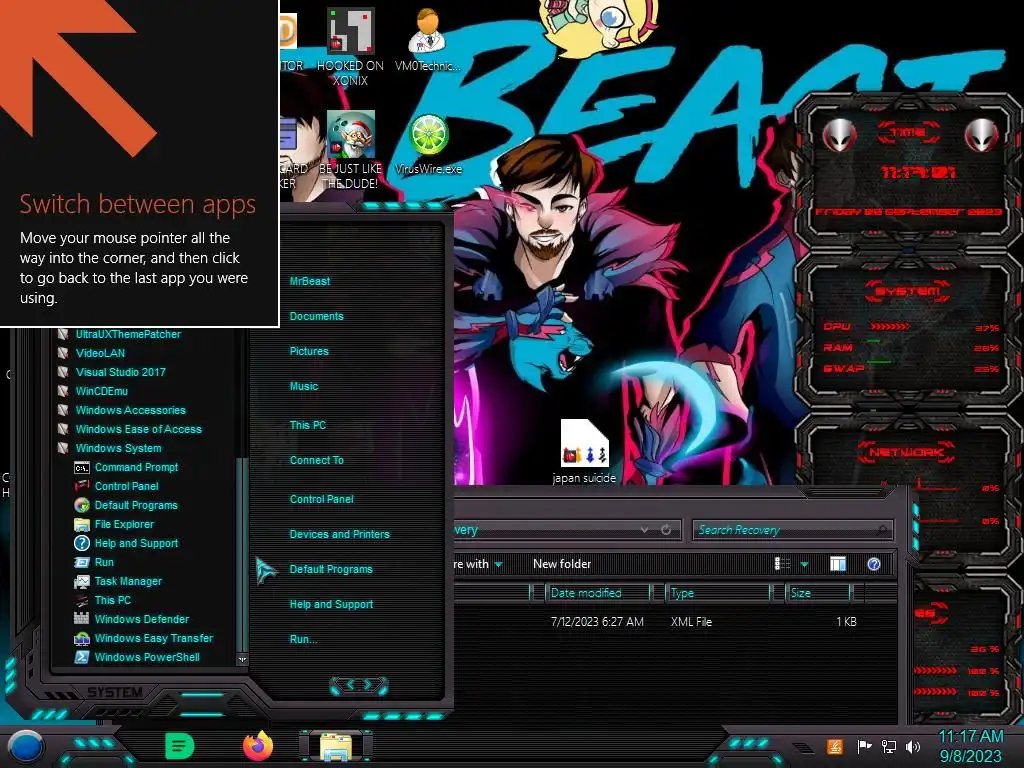This screenshot has height=768, width=1024.
Task: Open This PC from Start right pane
Action: (308, 424)
